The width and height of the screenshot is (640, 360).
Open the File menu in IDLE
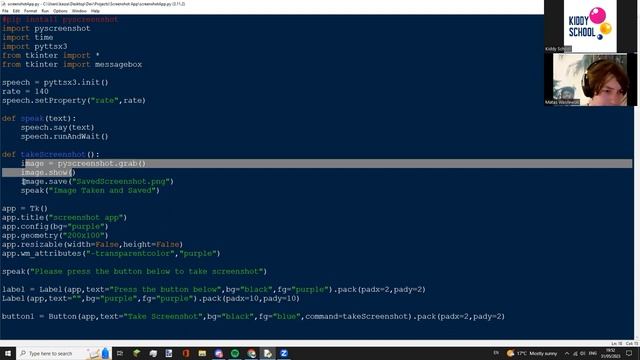[5, 11]
